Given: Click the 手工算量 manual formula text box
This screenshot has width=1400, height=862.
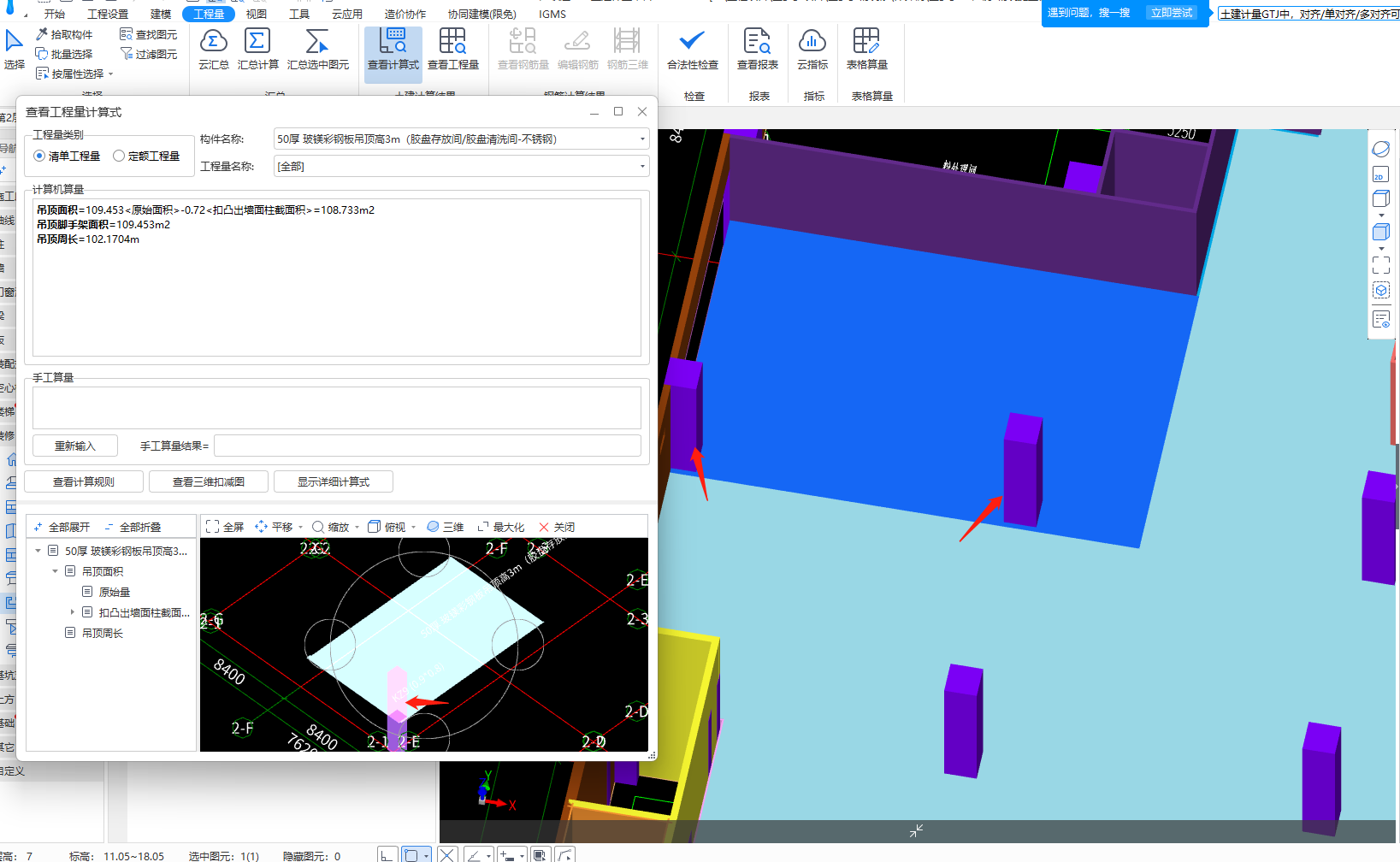Looking at the screenshot, I should [x=337, y=408].
